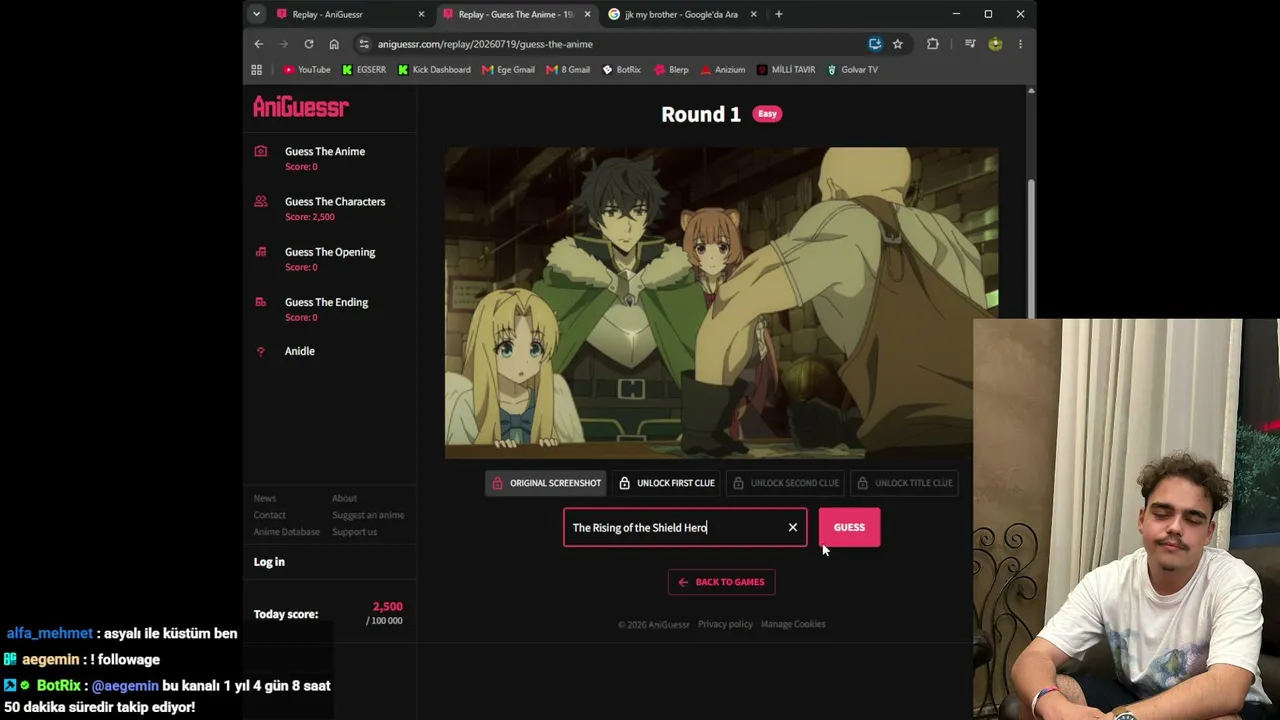Image resolution: width=1280 pixels, height=720 pixels.
Task: Click the Log in link
Action: point(269,562)
